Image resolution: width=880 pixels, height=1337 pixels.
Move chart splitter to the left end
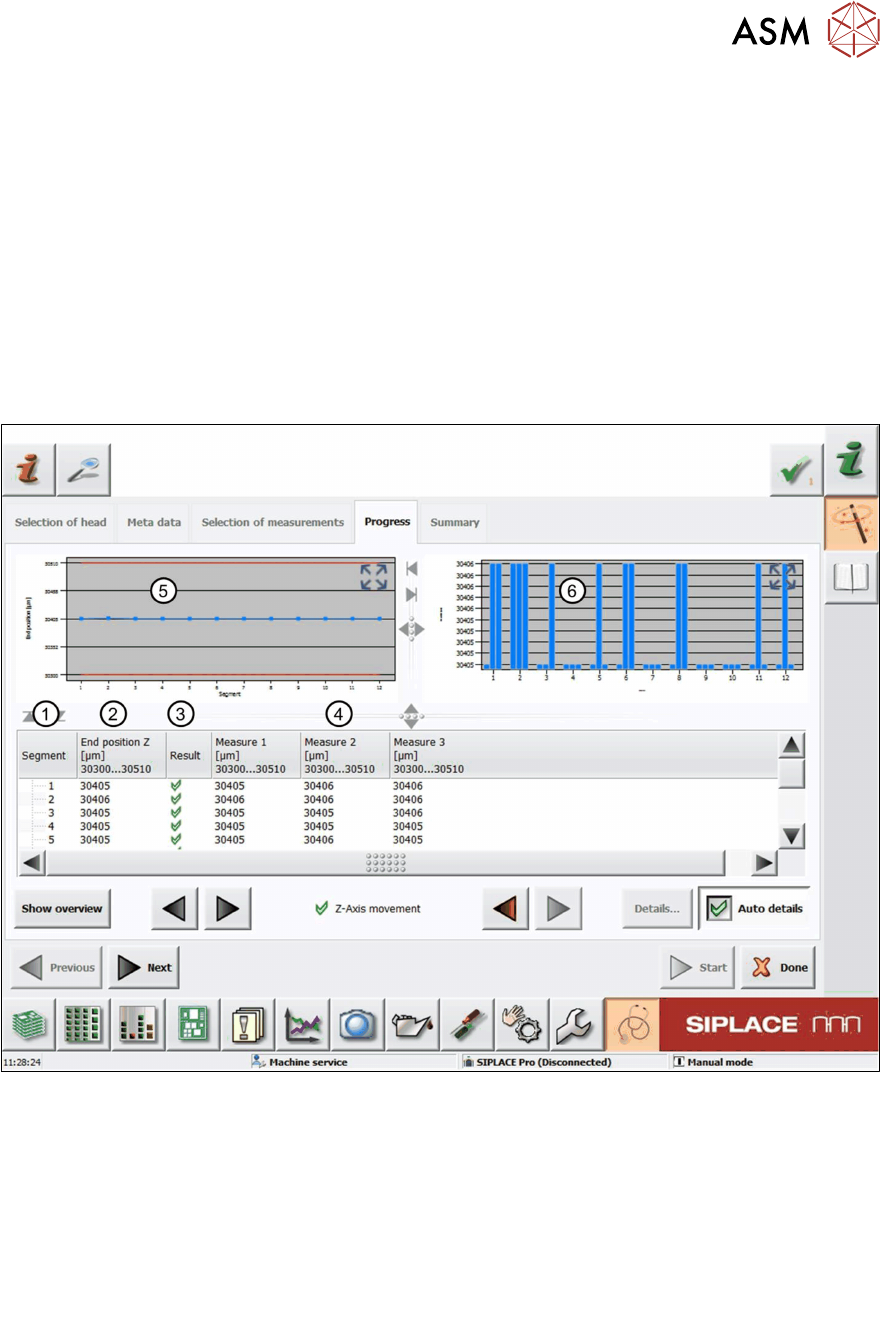point(411,569)
